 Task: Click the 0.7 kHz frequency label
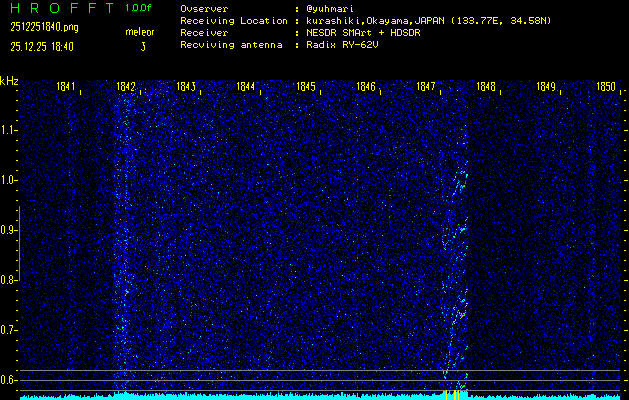[x=8, y=330]
